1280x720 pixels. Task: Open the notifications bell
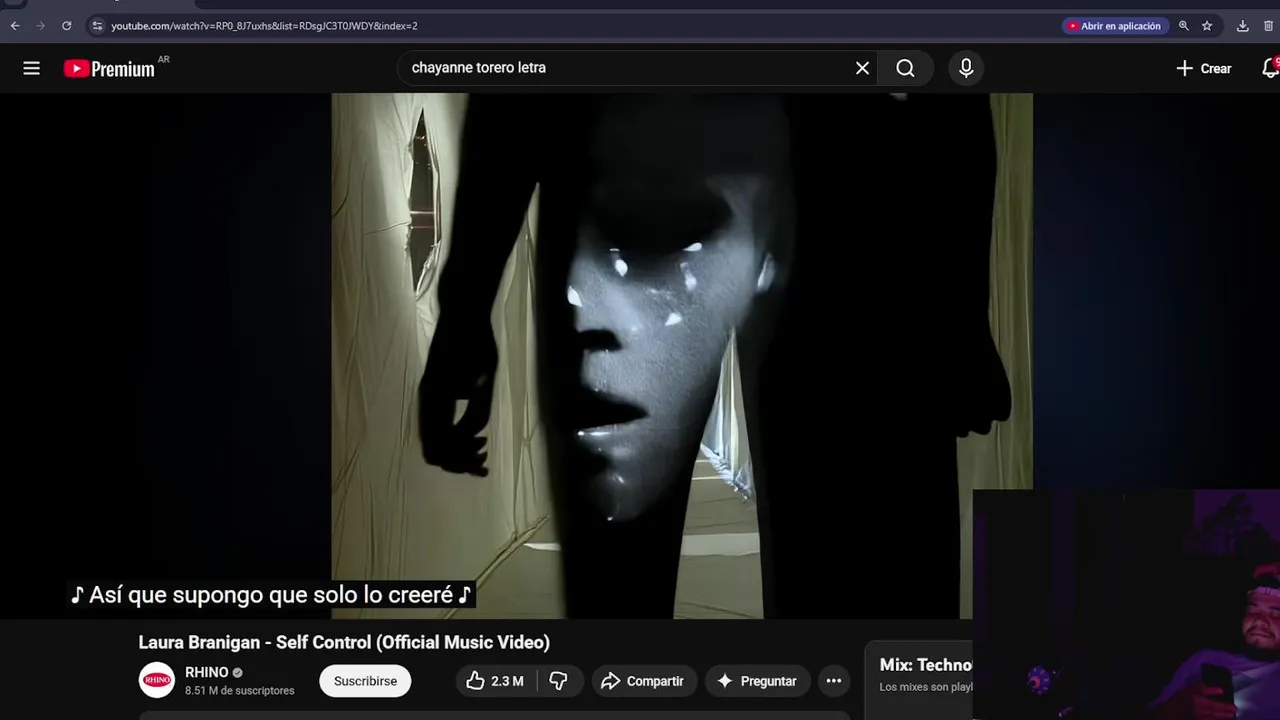tap(1270, 68)
